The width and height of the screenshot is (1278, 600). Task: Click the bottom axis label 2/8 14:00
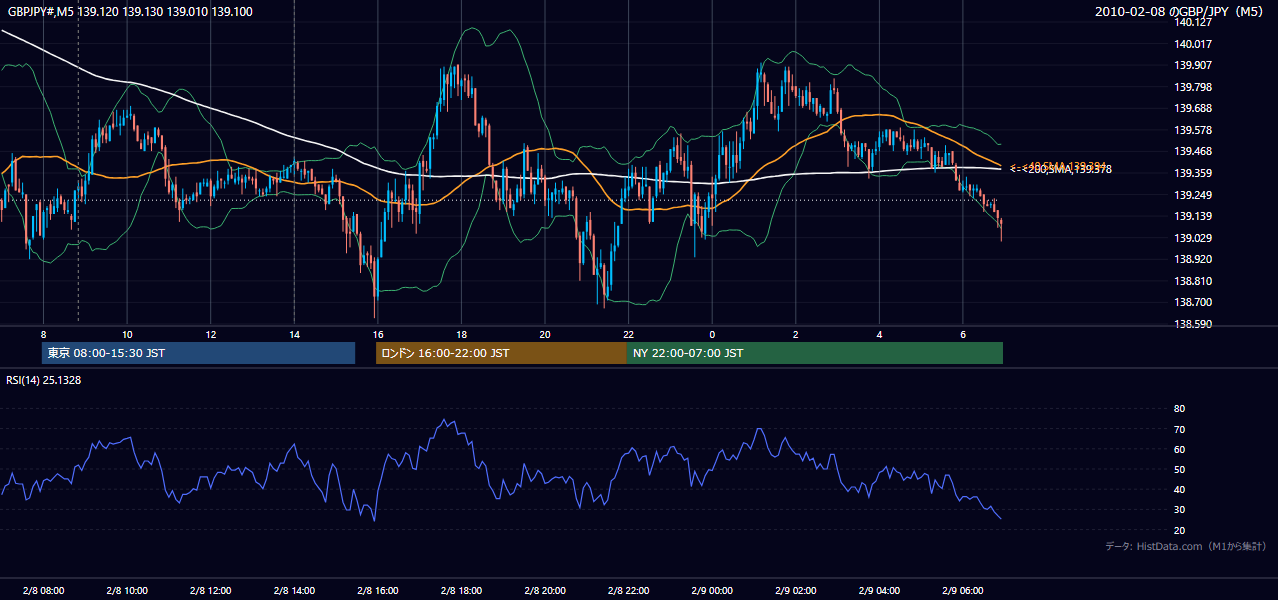click(x=294, y=590)
